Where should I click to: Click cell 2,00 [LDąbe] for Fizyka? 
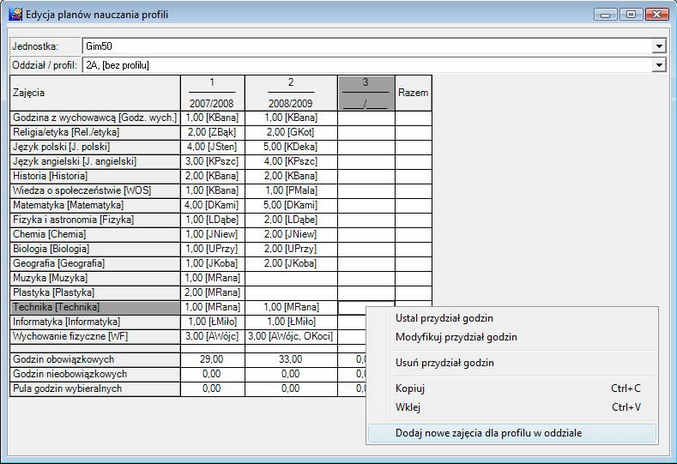coord(291,220)
